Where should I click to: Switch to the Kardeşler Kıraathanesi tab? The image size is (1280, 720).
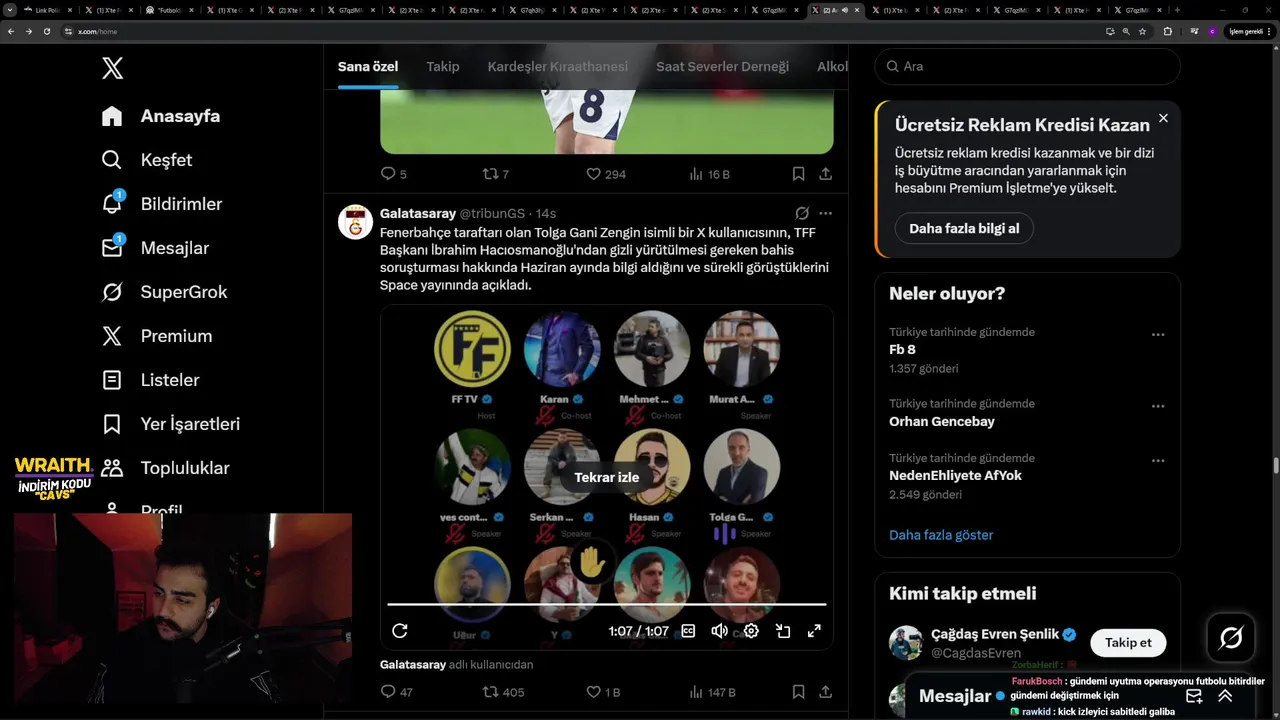(x=558, y=66)
